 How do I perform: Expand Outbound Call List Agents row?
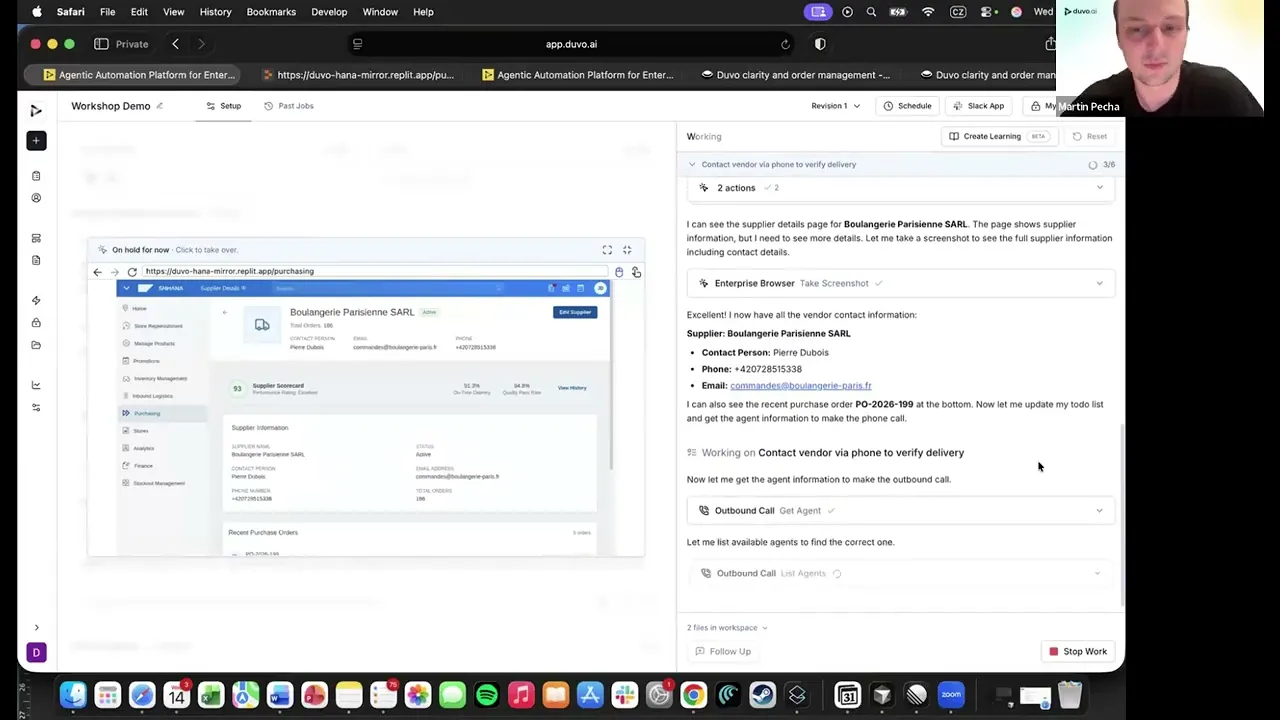pos(900,573)
